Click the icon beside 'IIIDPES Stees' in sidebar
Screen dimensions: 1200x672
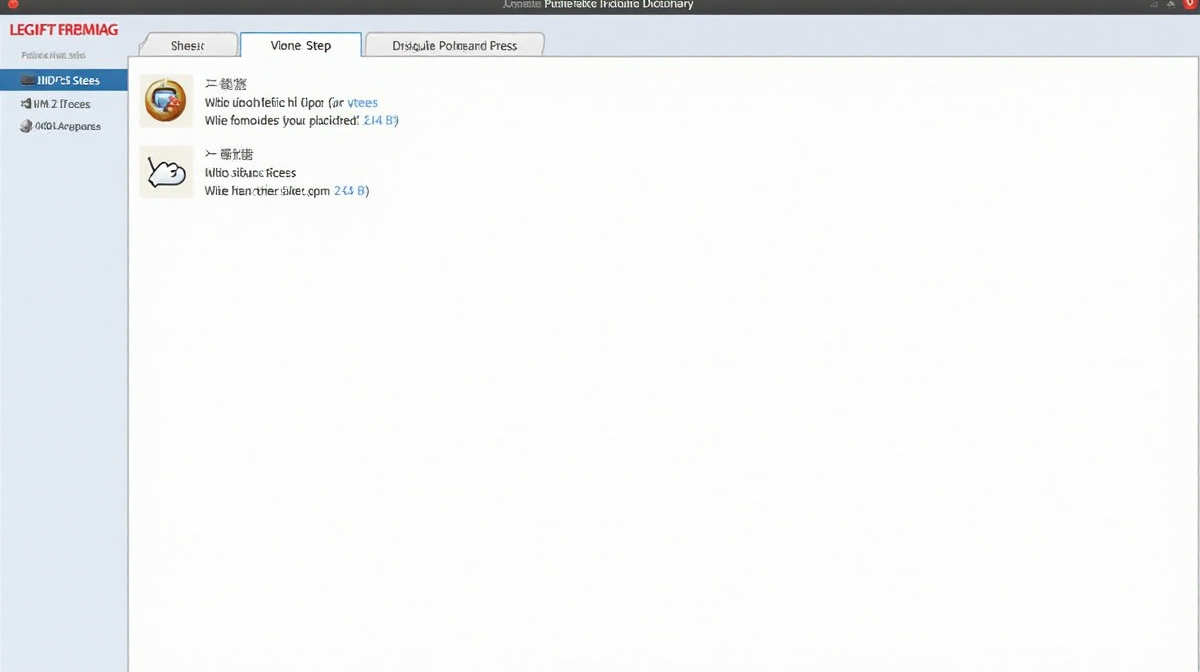27,80
